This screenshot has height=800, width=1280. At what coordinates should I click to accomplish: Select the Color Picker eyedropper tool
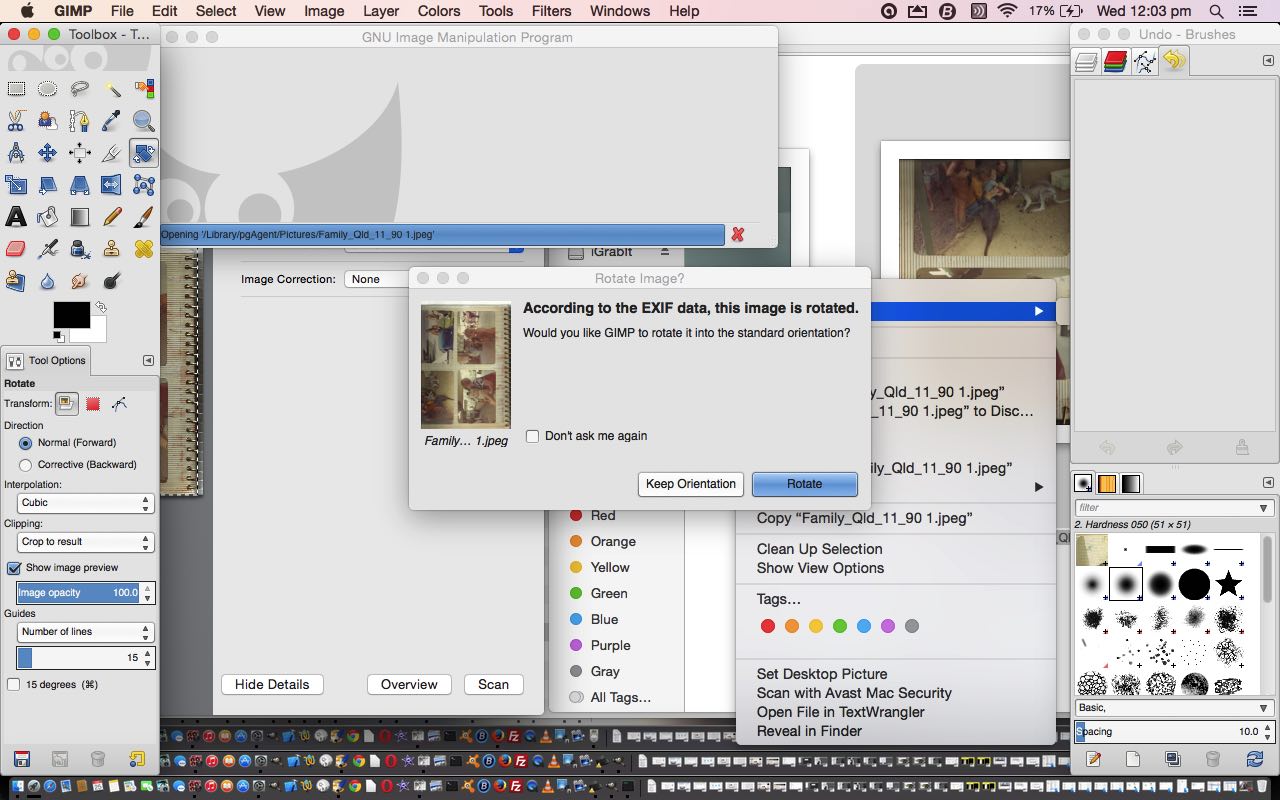[x=111, y=121]
